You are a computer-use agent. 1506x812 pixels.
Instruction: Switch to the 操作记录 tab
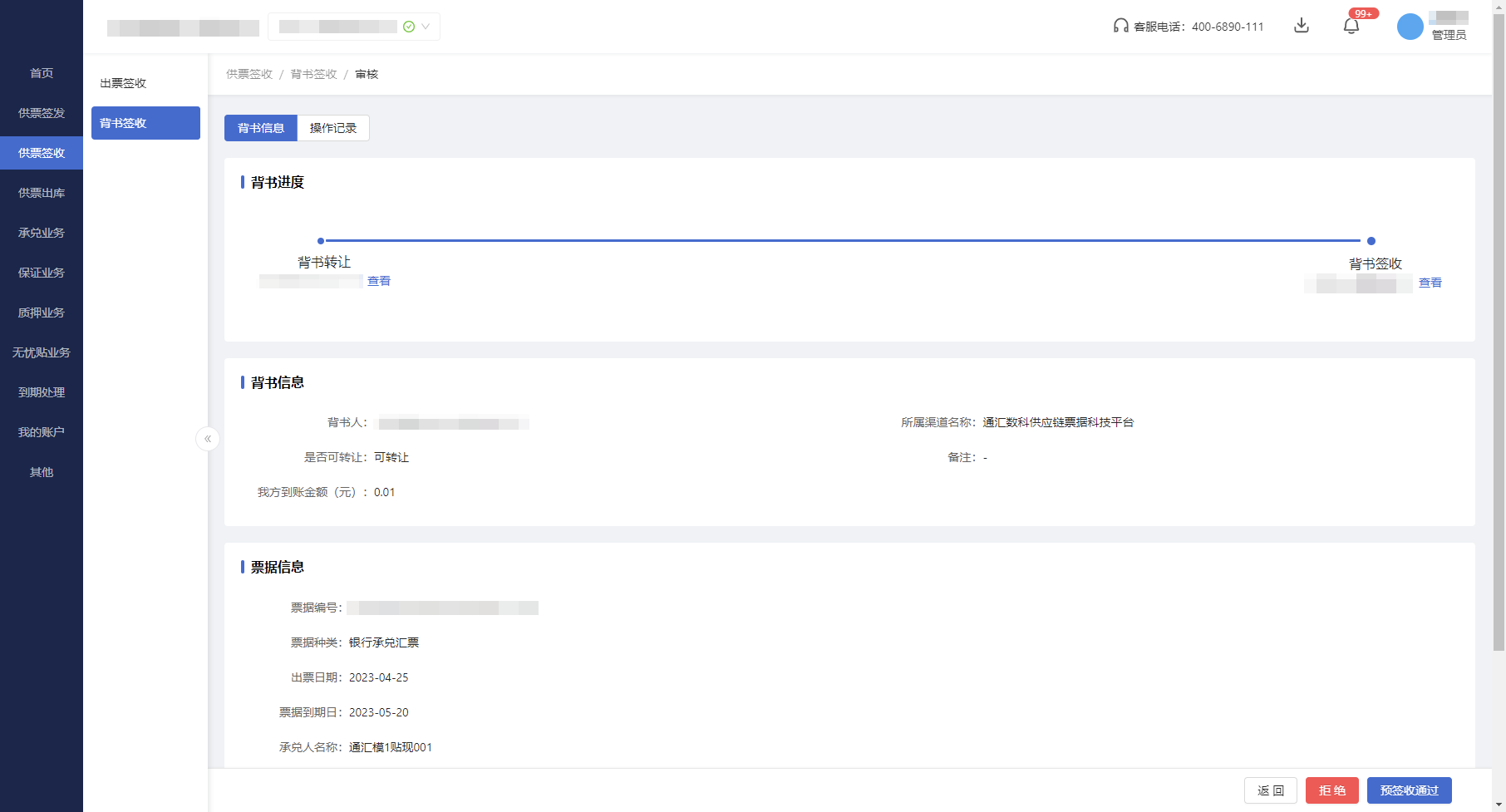[332, 127]
